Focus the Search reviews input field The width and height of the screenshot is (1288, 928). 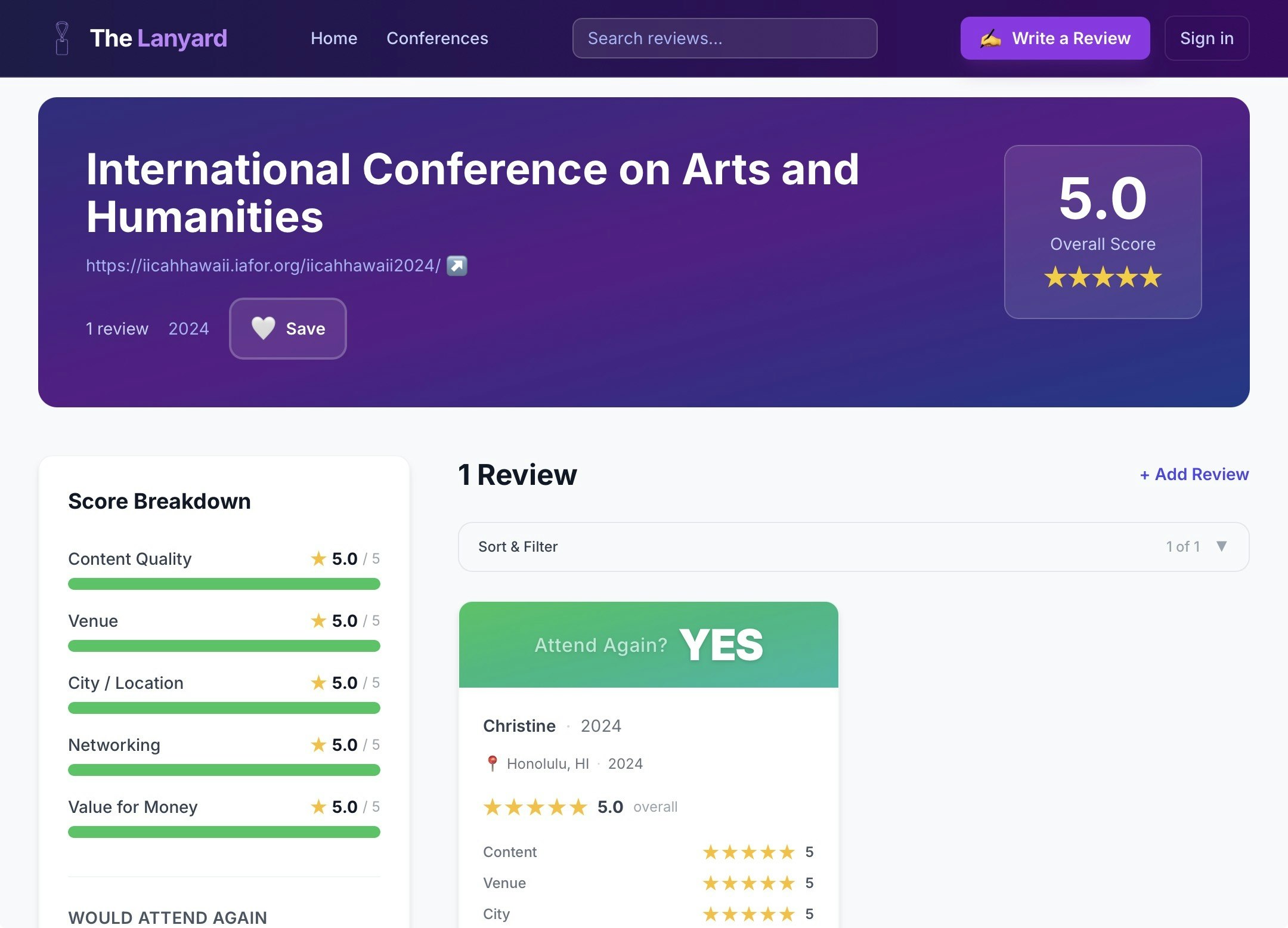724,38
